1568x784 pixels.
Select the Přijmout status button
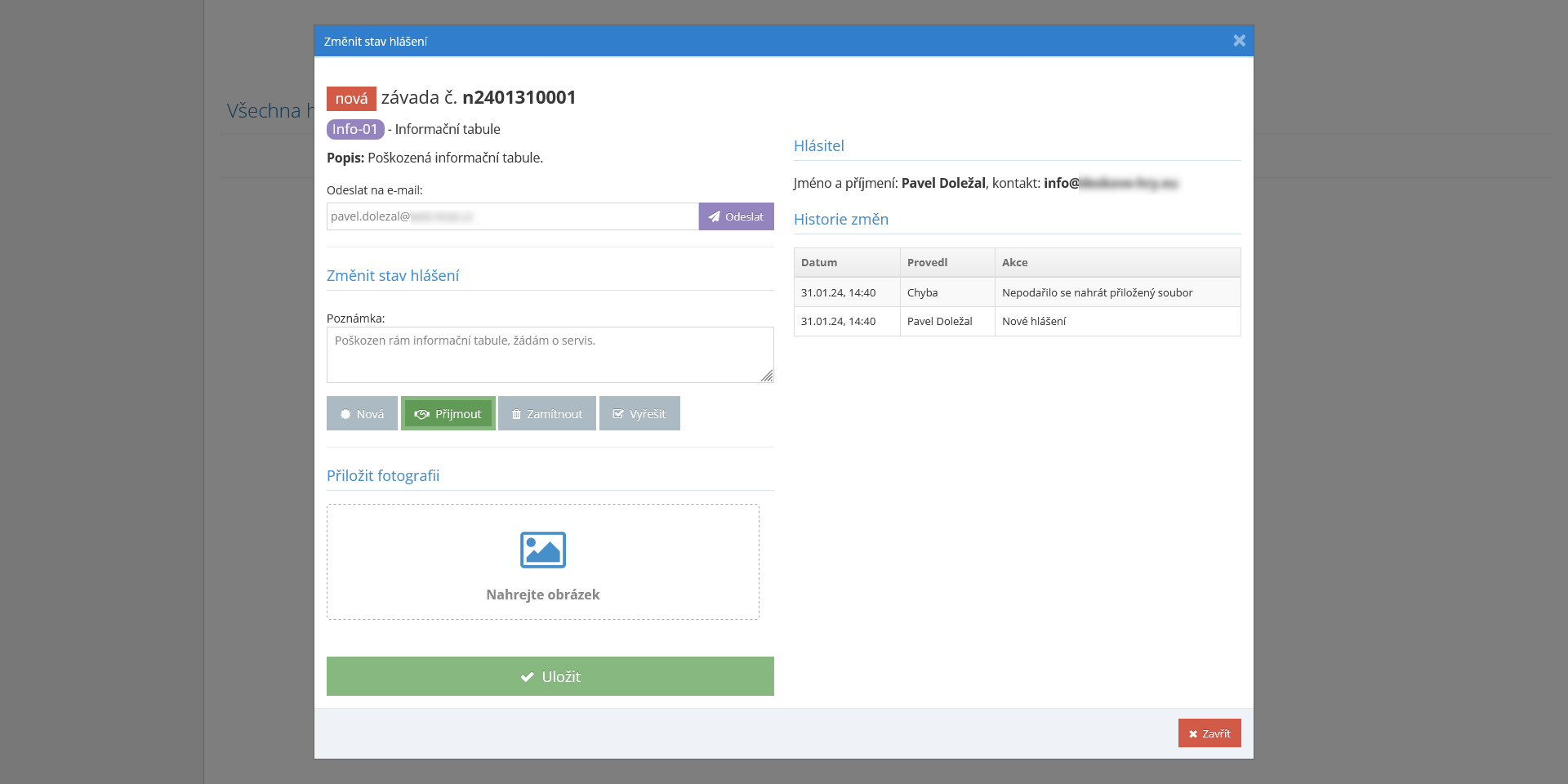click(448, 414)
